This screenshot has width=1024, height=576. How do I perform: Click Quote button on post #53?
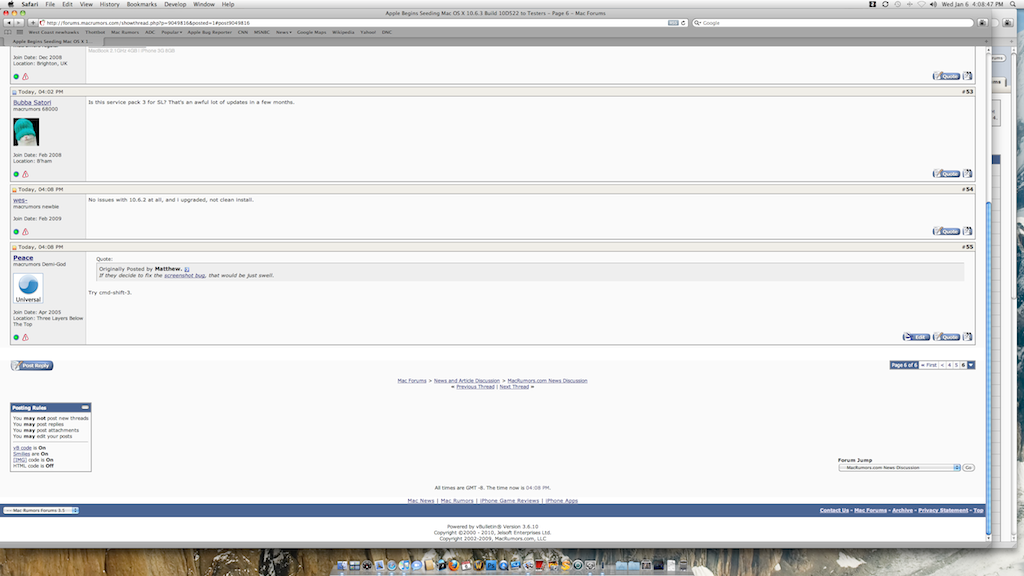pos(946,174)
